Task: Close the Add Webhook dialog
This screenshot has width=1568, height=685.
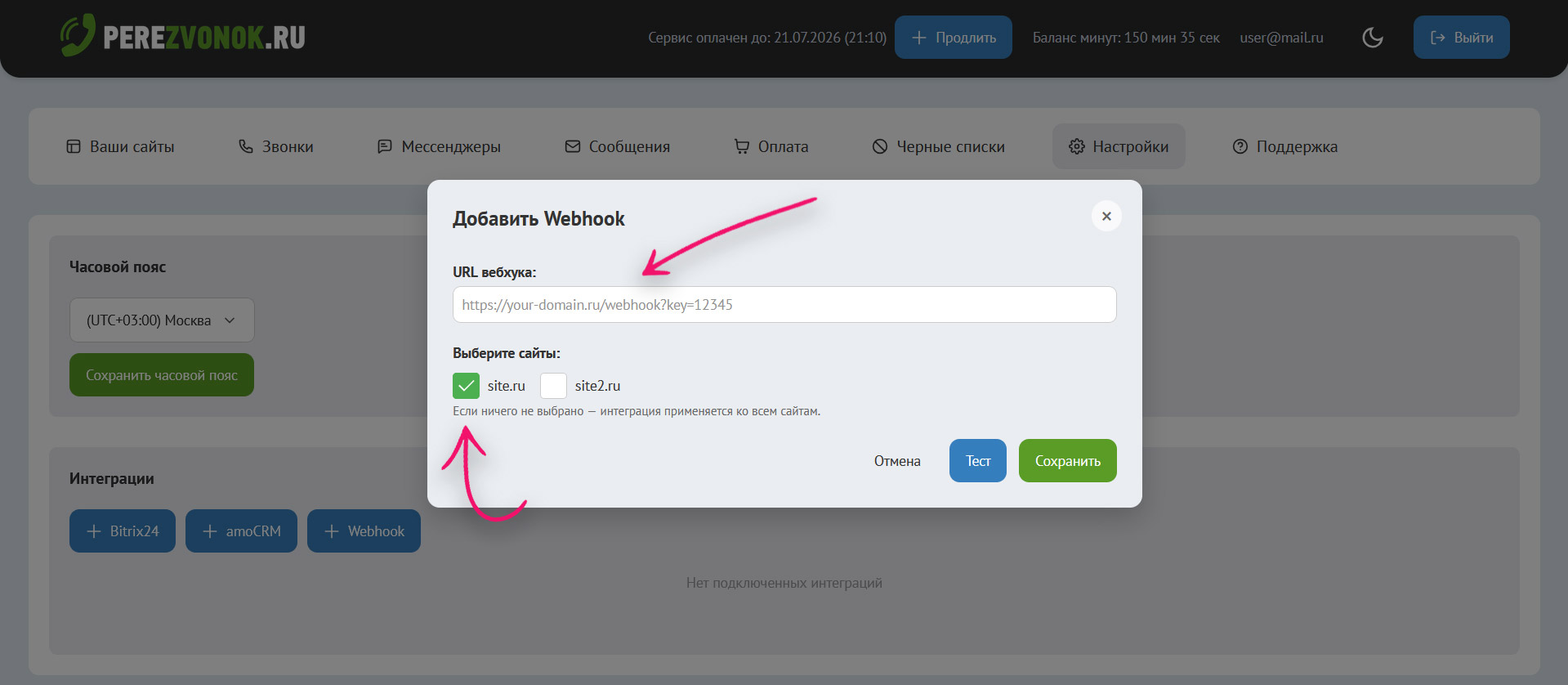Action: (1106, 217)
